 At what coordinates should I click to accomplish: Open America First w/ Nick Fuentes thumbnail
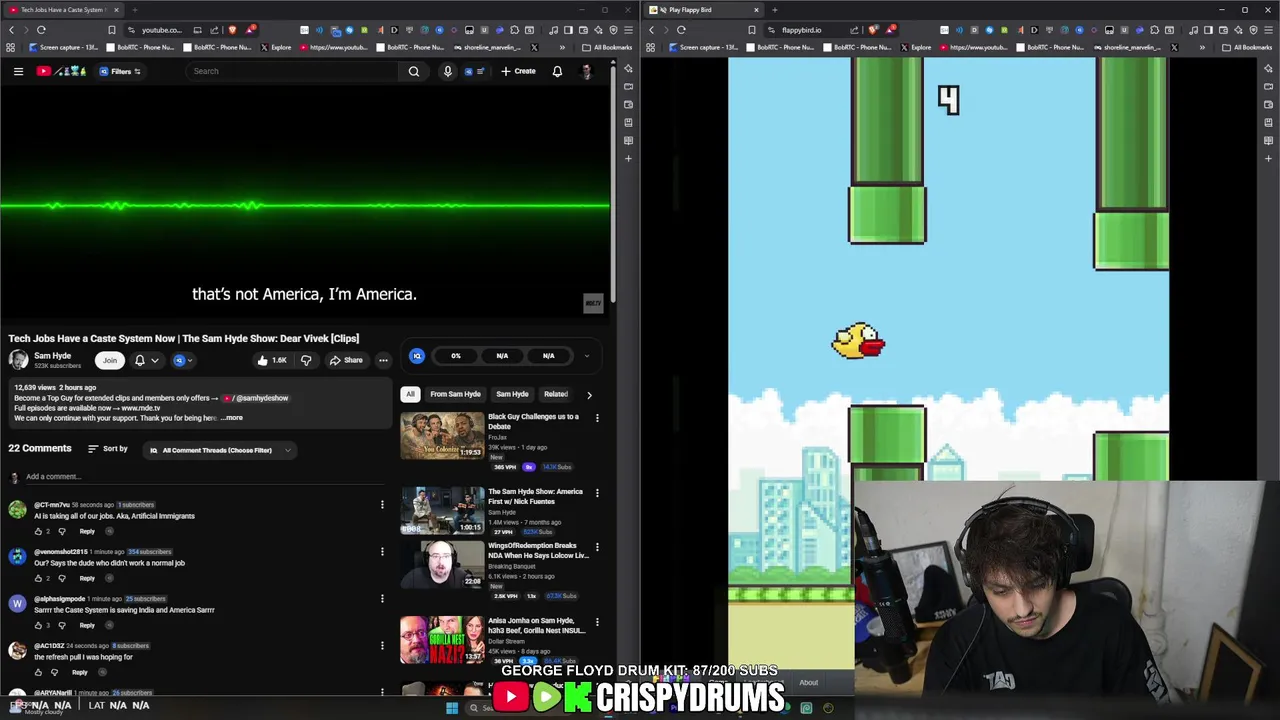coord(442,510)
